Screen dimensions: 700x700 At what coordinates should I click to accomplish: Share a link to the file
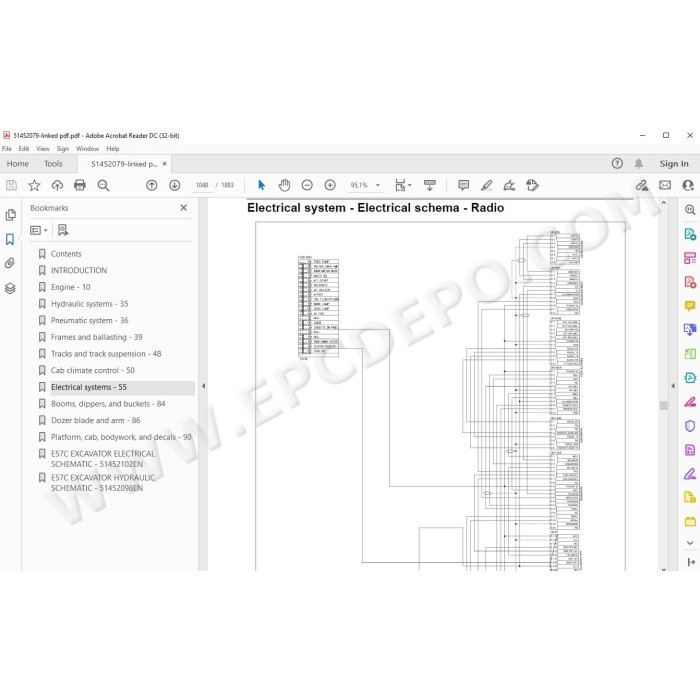[x=642, y=185]
